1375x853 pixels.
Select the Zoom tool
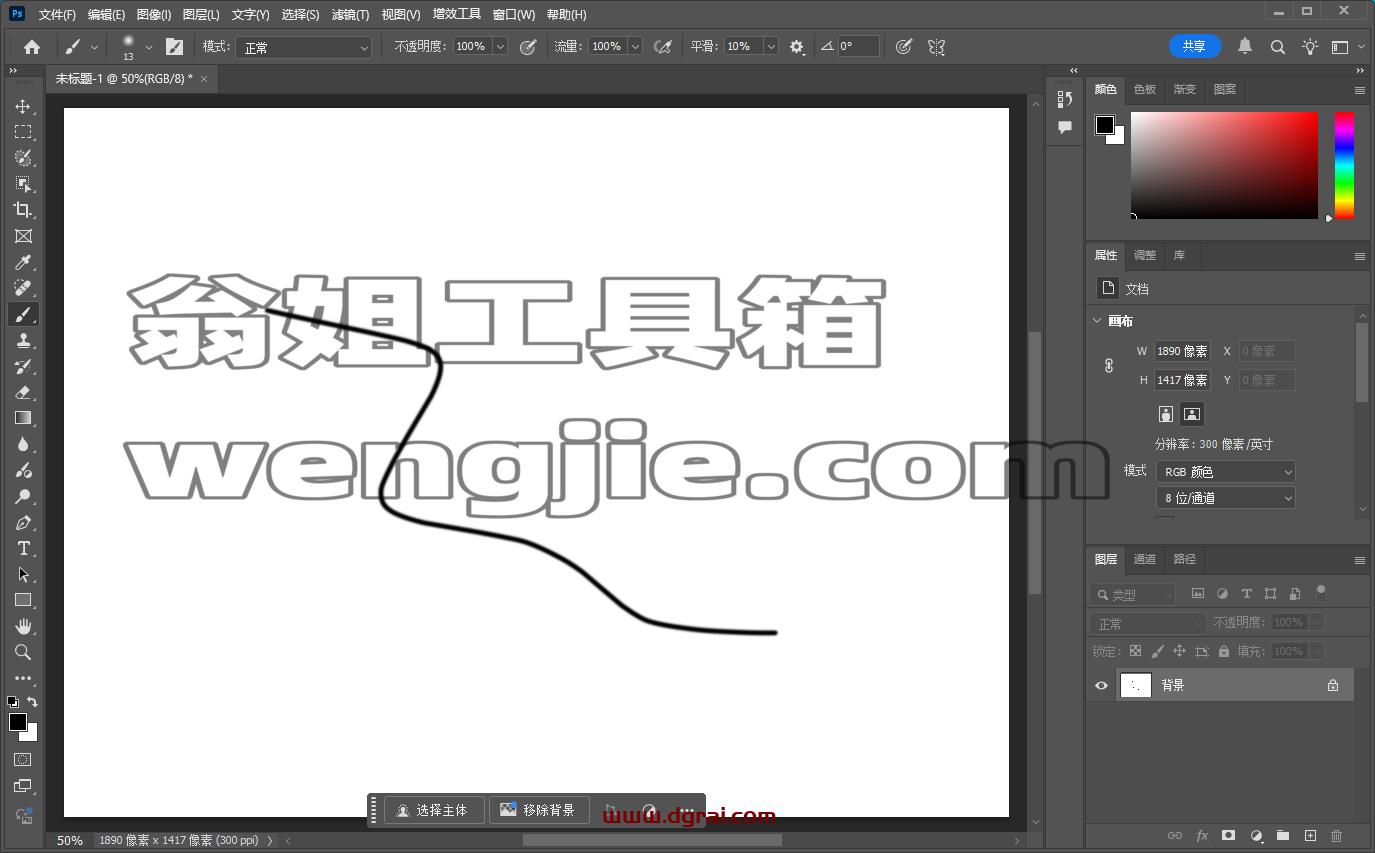coord(23,652)
